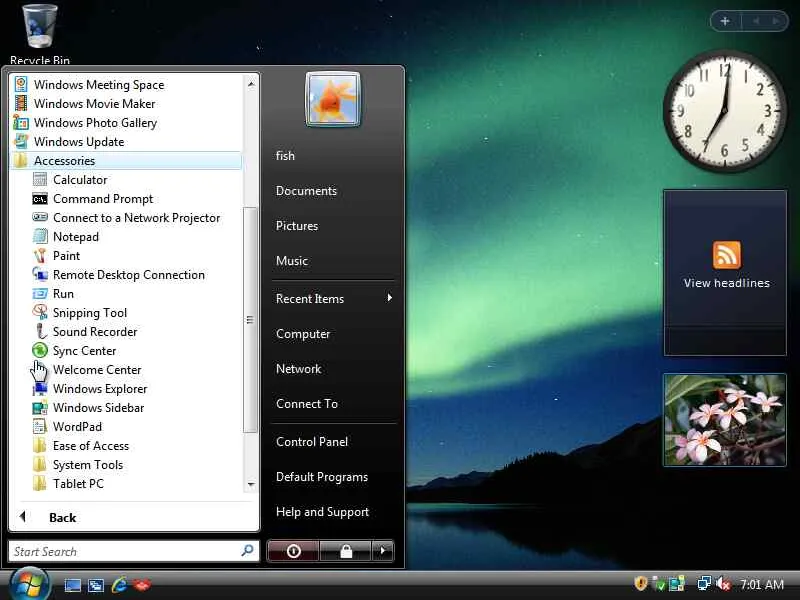
Task: Launch the WordPad icon
Action: [x=40, y=427]
